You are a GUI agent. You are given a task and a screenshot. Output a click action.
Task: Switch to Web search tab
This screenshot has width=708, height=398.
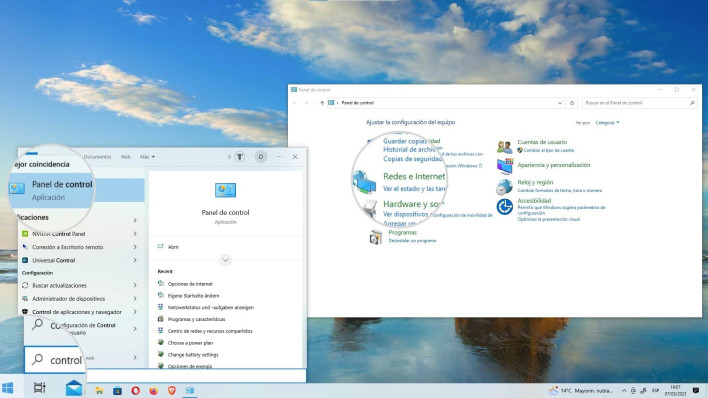click(126, 157)
